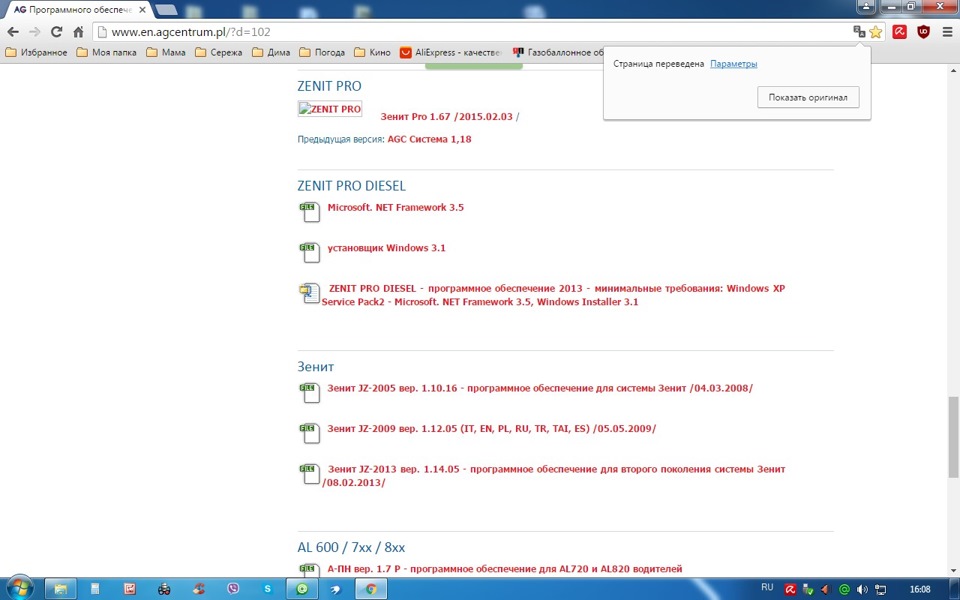Open Viber from the taskbar
Image resolution: width=960 pixels, height=600 pixels.
(233, 589)
